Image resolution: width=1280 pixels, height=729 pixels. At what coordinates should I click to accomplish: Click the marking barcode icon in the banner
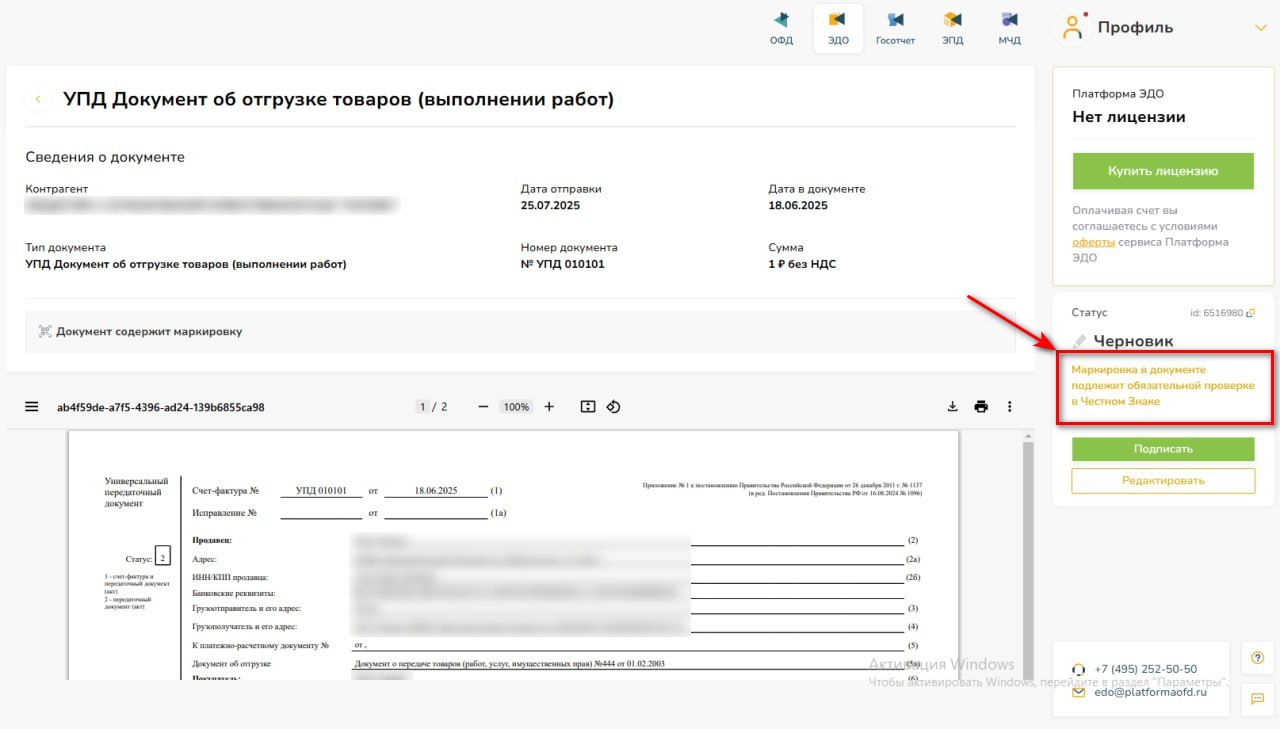pyautogui.click(x=45, y=331)
